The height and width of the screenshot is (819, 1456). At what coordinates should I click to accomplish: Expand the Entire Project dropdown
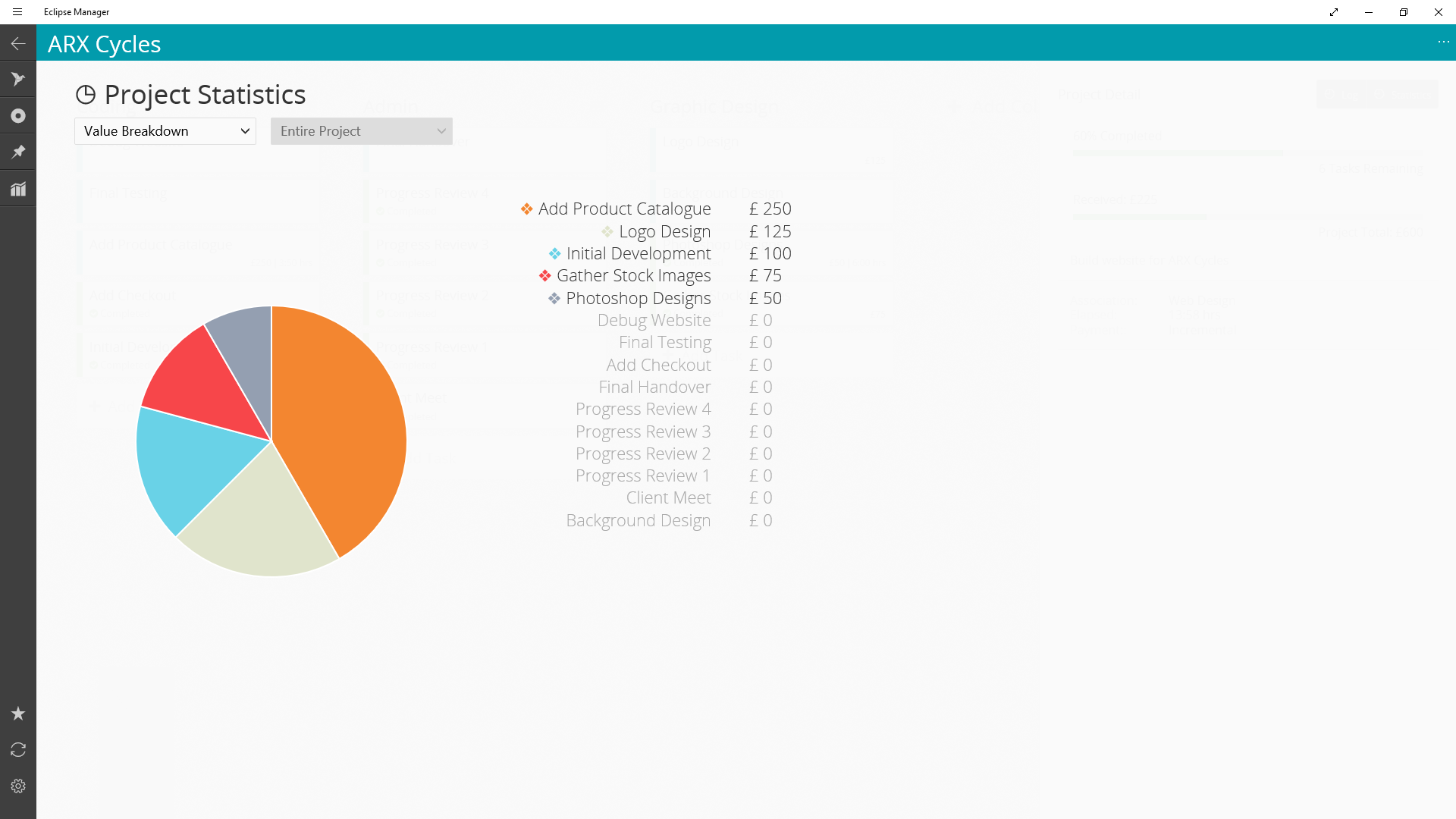pos(362,131)
